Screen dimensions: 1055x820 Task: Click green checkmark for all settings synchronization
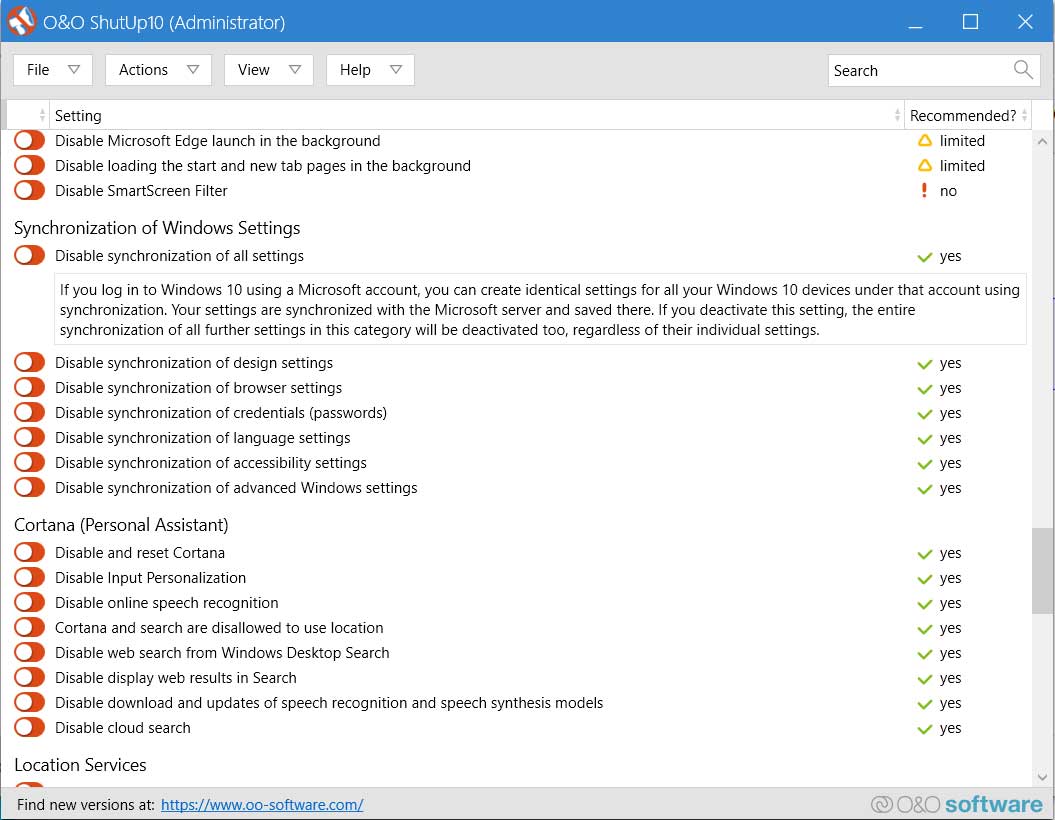click(x=925, y=256)
